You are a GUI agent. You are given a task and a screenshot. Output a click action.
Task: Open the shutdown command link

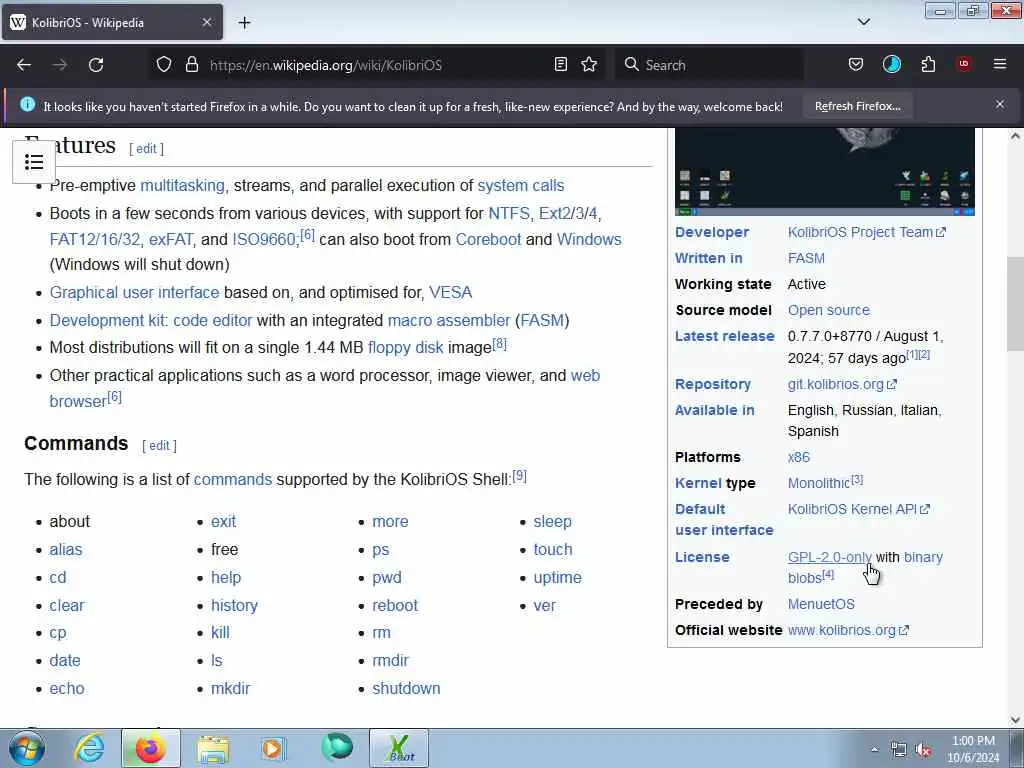406,688
